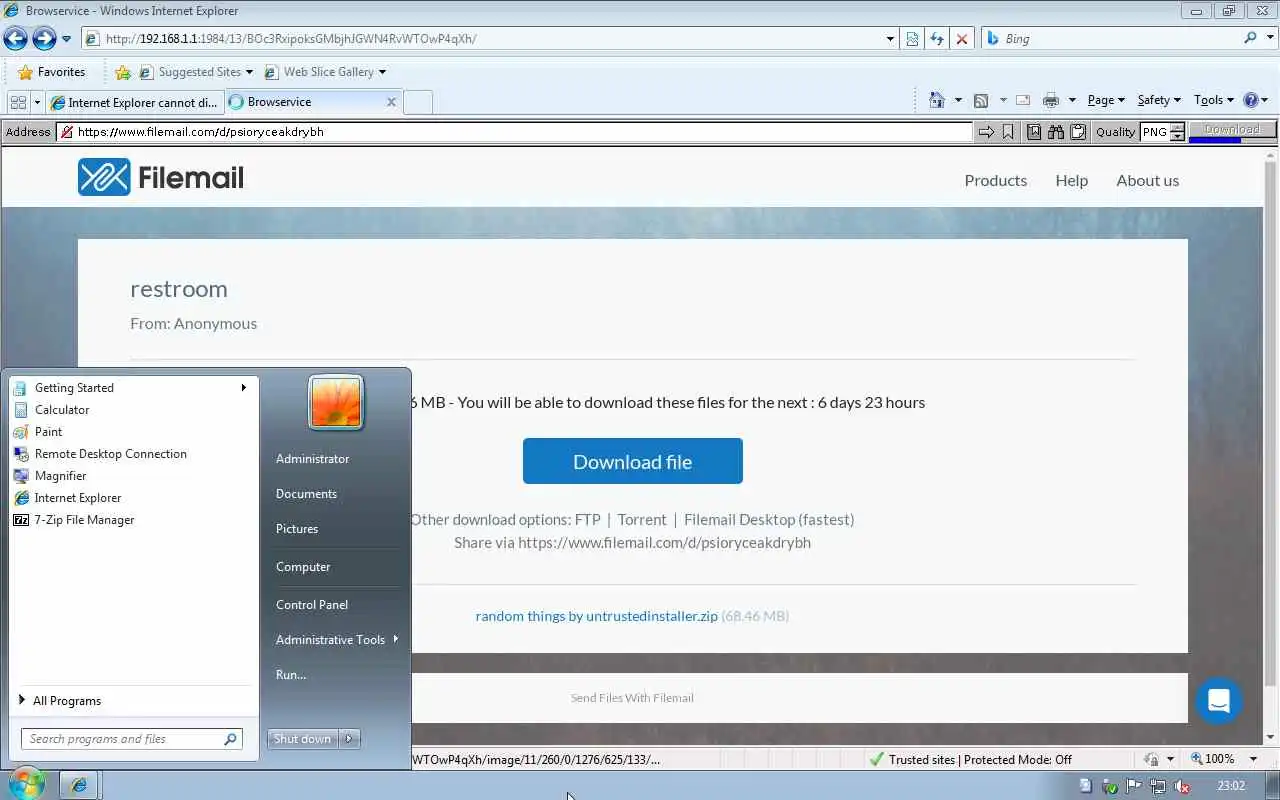The width and height of the screenshot is (1280, 800).
Task: Open the Tools menu
Action: 1213,100
